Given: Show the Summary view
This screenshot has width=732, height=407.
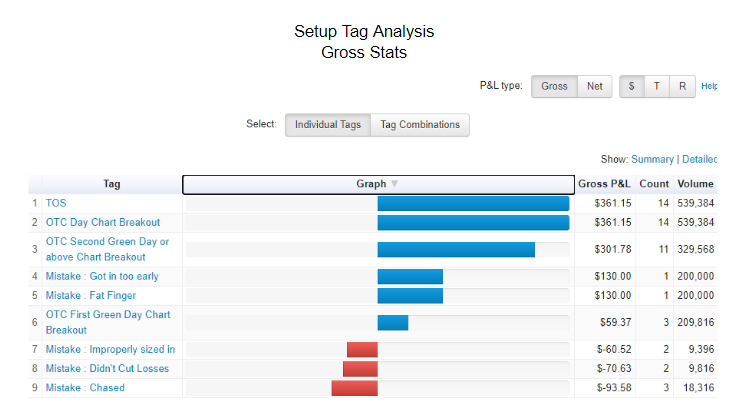Looking at the screenshot, I should [652, 159].
